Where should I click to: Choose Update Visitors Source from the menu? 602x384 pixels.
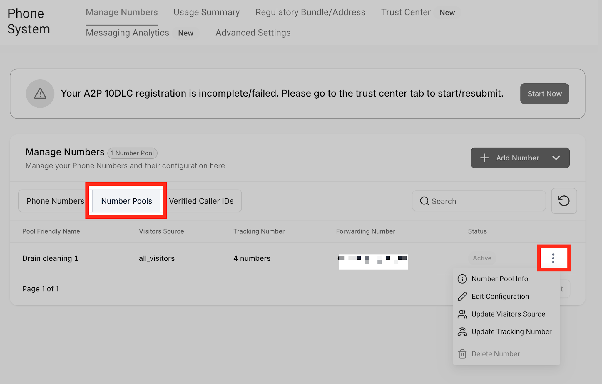tap(508, 314)
